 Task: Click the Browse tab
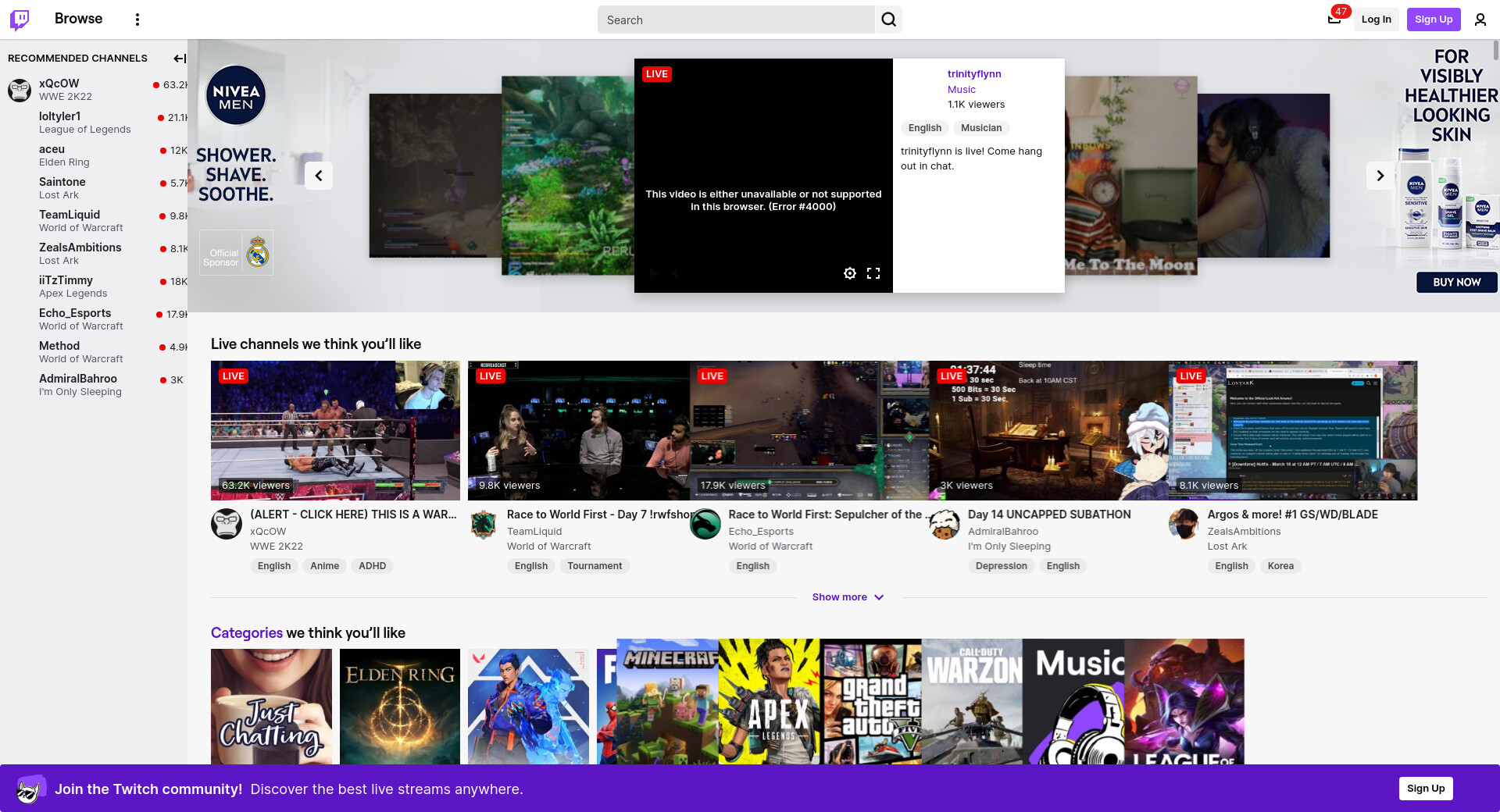pos(78,19)
